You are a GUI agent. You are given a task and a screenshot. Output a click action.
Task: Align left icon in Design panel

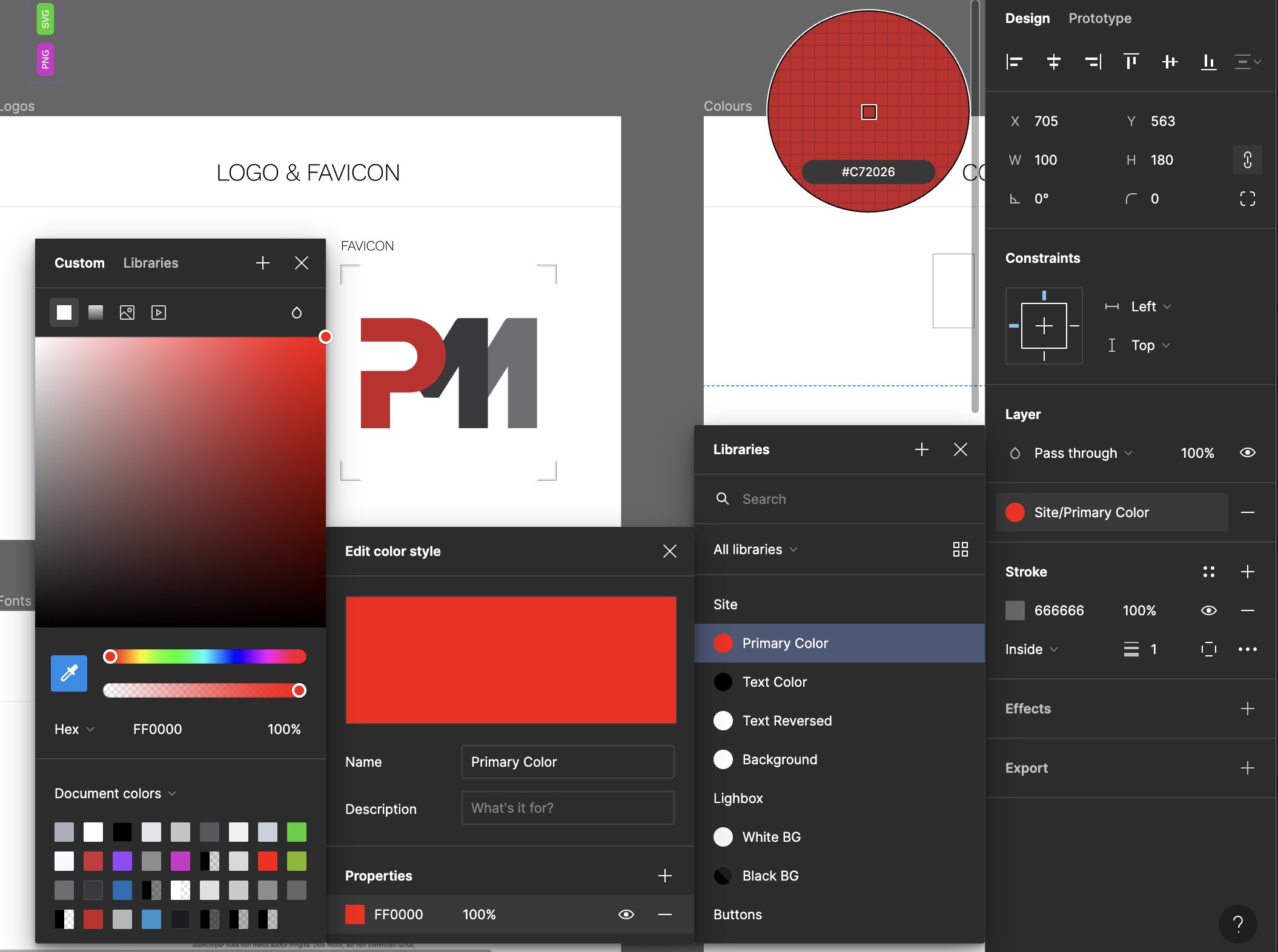click(1015, 62)
